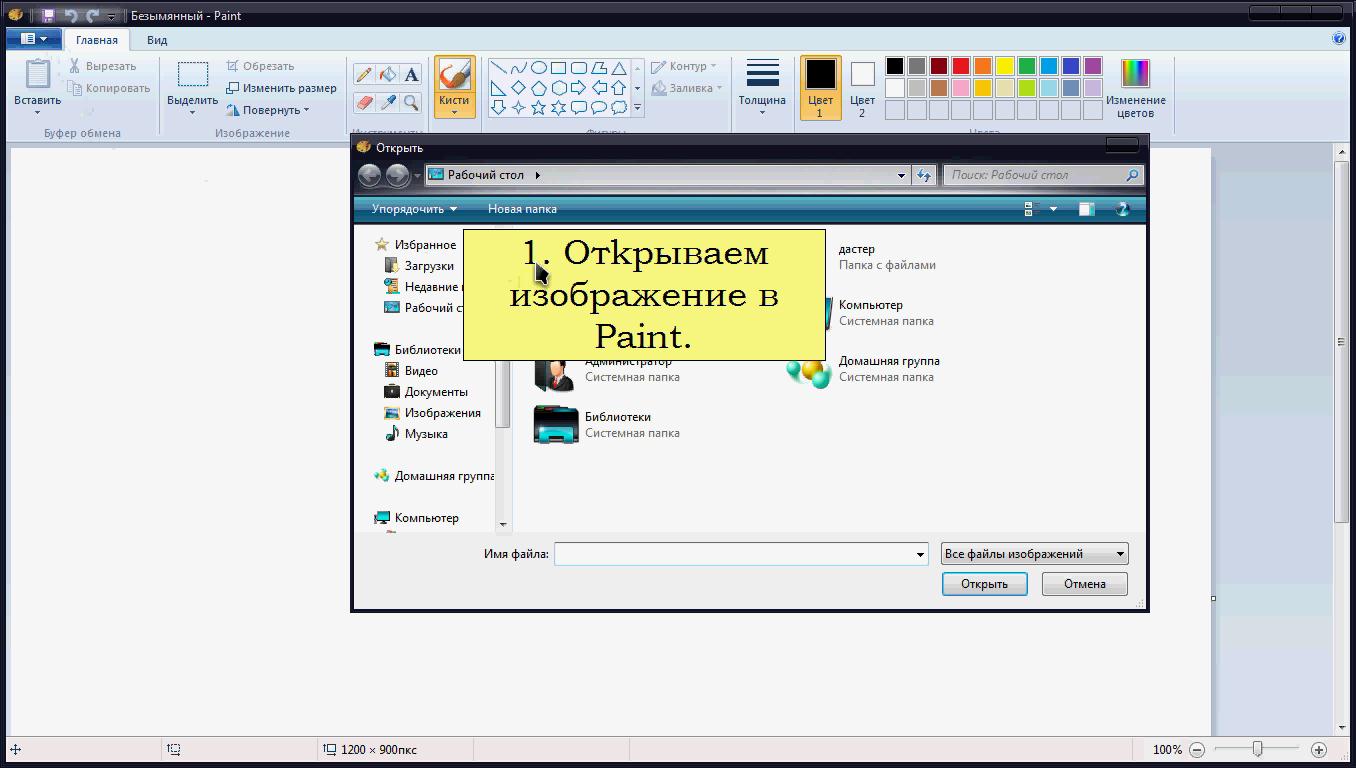1356x768 pixels.
Task: Open the Домашняя группа item in file list
Action: 863,368
